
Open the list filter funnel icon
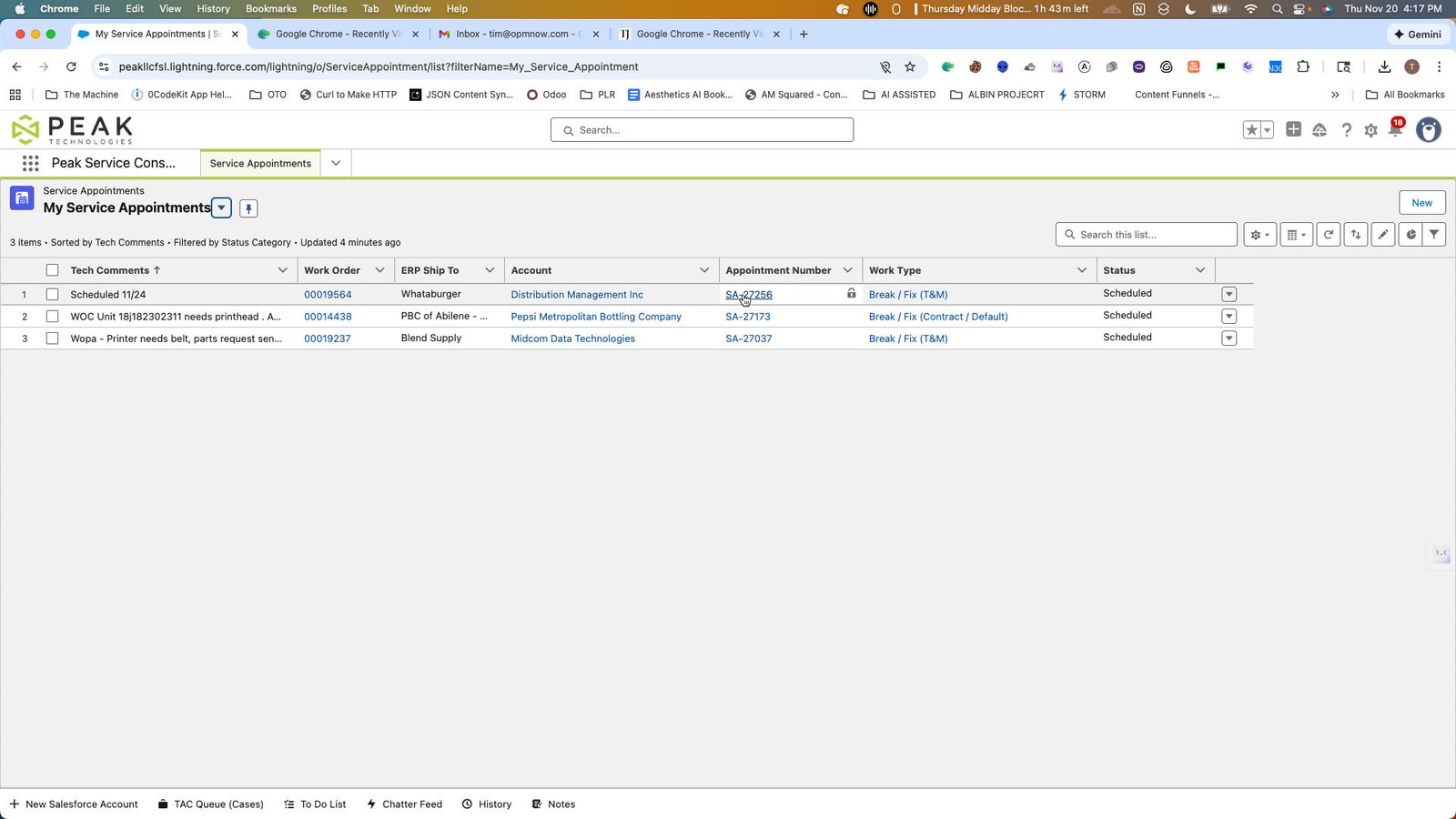pyautogui.click(x=1434, y=235)
